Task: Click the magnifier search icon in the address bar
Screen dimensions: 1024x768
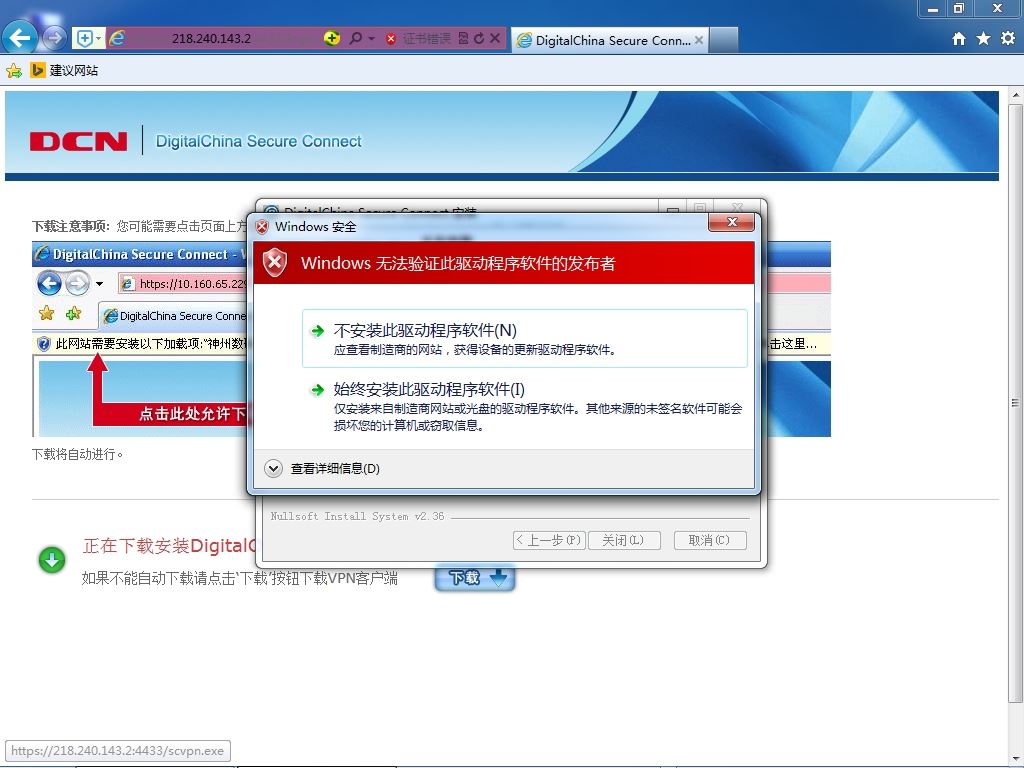Action: [x=355, y=39]
